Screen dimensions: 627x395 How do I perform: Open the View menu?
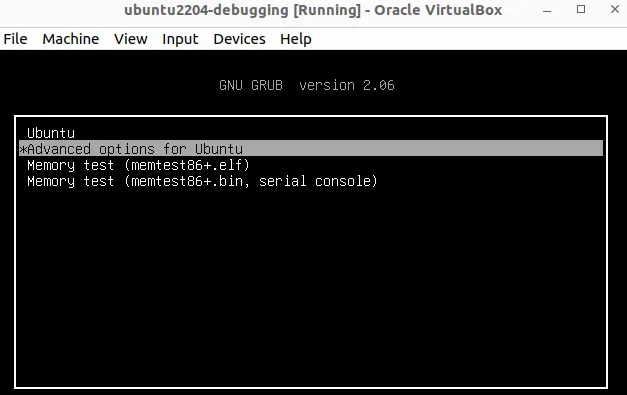click(130, 39)
